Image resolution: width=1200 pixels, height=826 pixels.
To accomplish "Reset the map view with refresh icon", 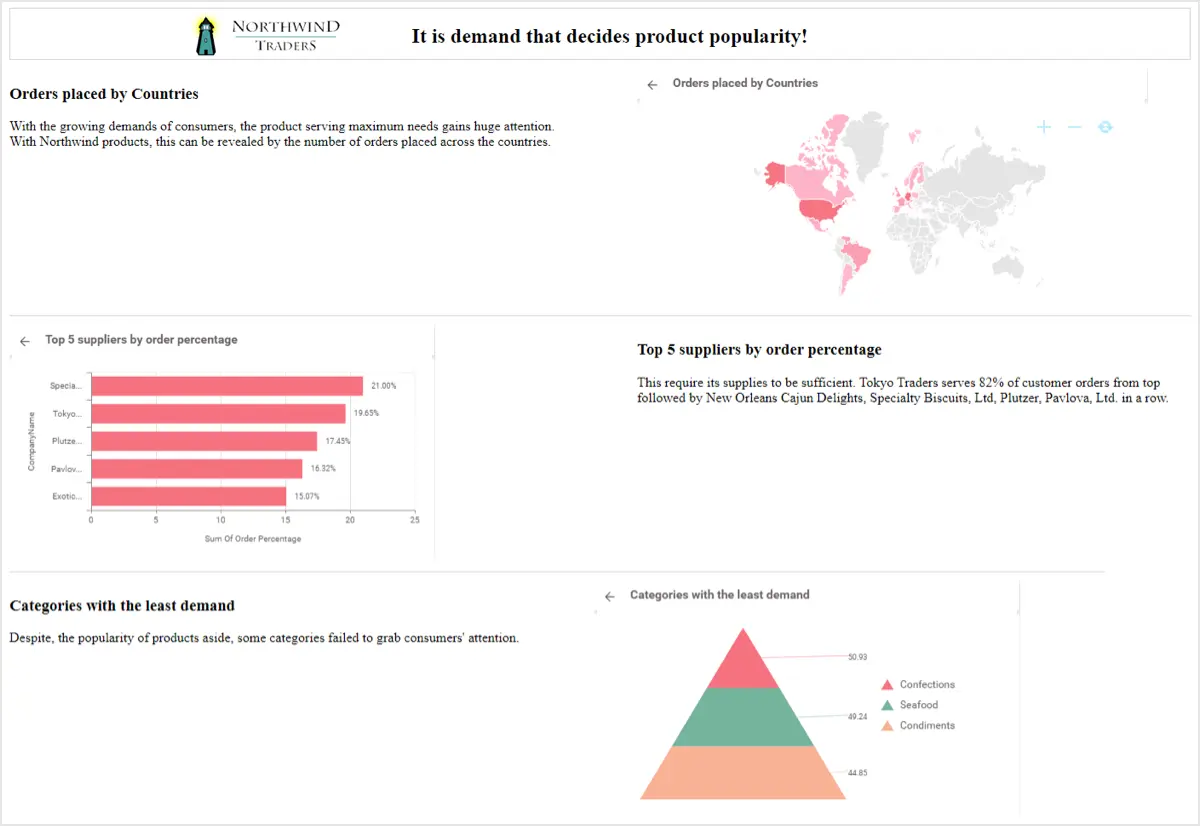I will click(1105, 127).
